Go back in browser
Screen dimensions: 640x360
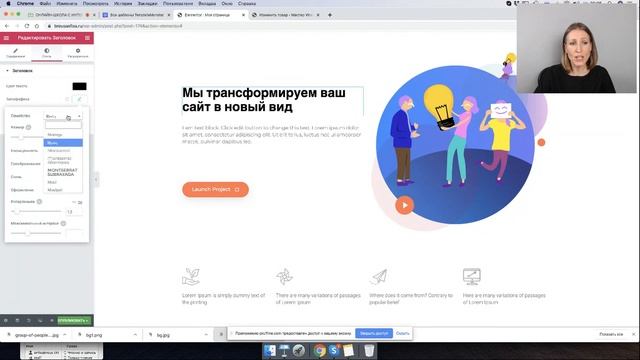(7, 26)
